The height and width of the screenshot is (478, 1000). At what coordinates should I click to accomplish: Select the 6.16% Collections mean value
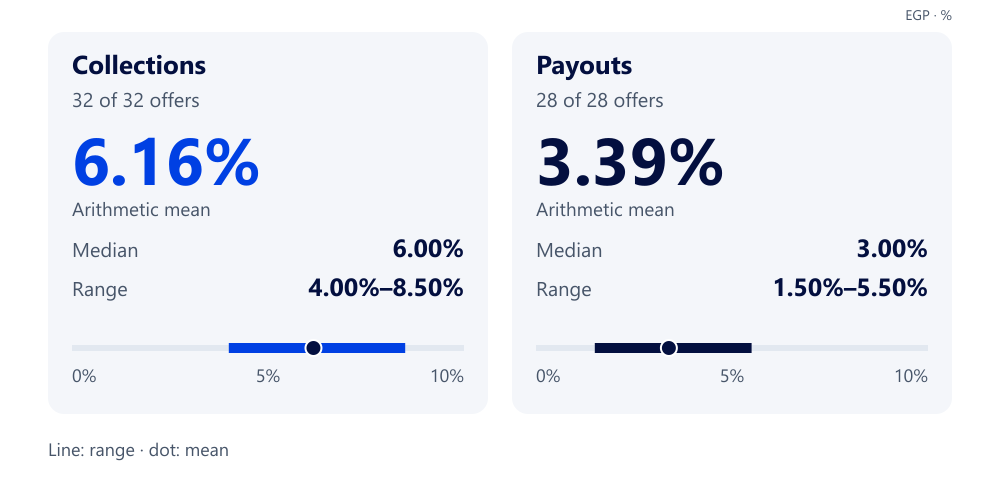point(166,163)
